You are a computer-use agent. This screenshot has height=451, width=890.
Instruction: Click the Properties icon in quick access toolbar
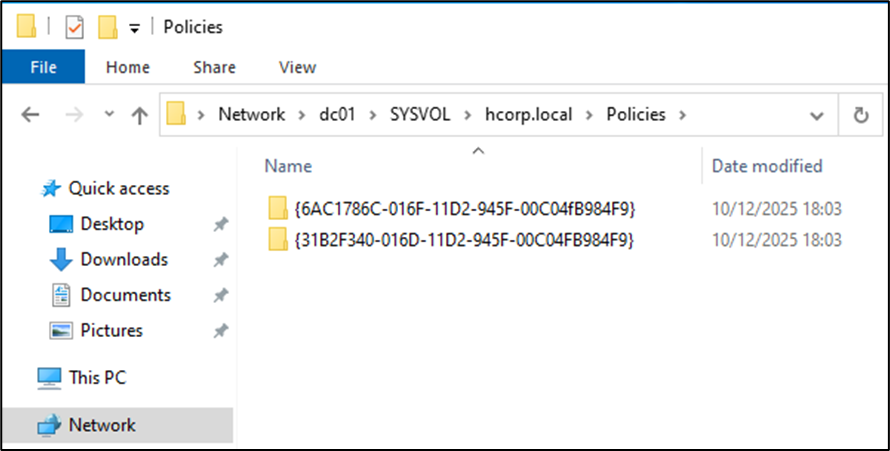(74, 27)
